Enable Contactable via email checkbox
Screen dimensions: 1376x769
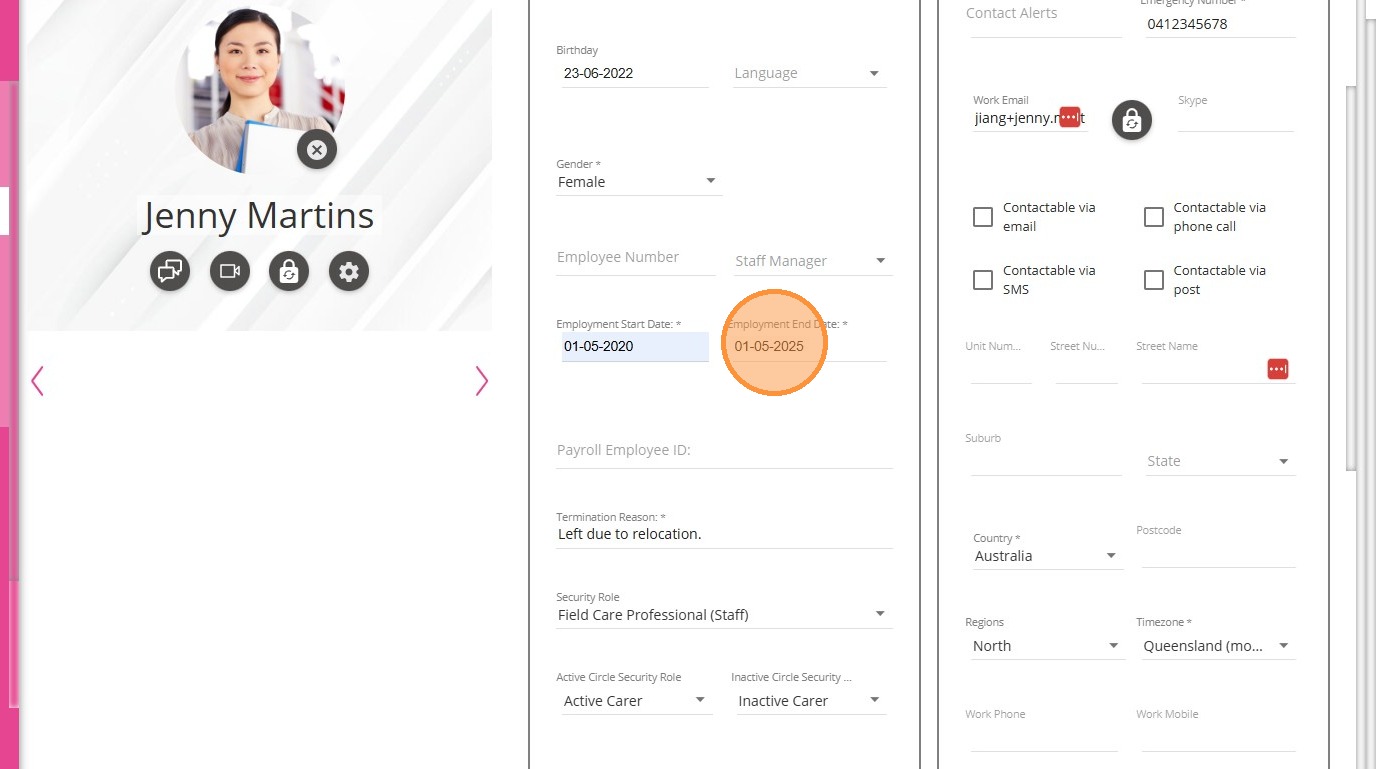983,217
